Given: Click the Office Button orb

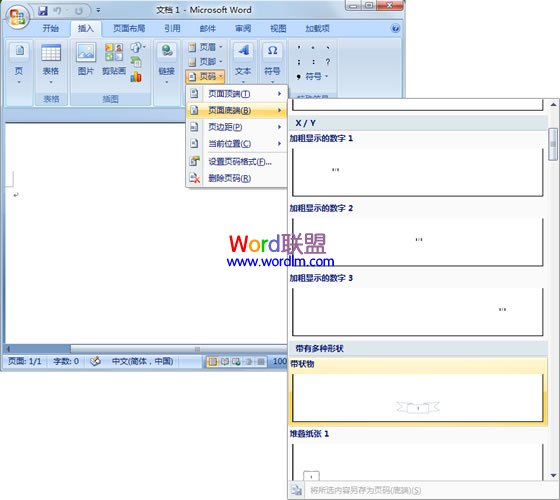Looking at the screenshot, I should pos(17,17).
